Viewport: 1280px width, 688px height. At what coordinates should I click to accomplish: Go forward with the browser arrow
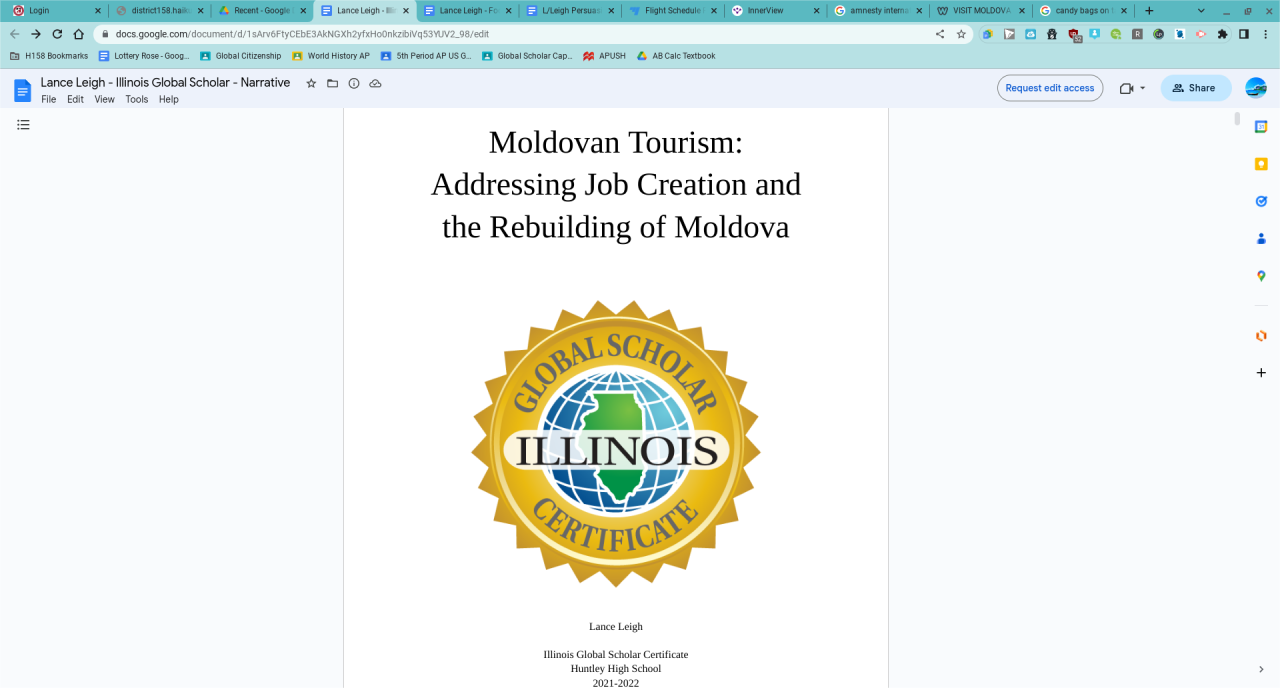coord(36,34)
